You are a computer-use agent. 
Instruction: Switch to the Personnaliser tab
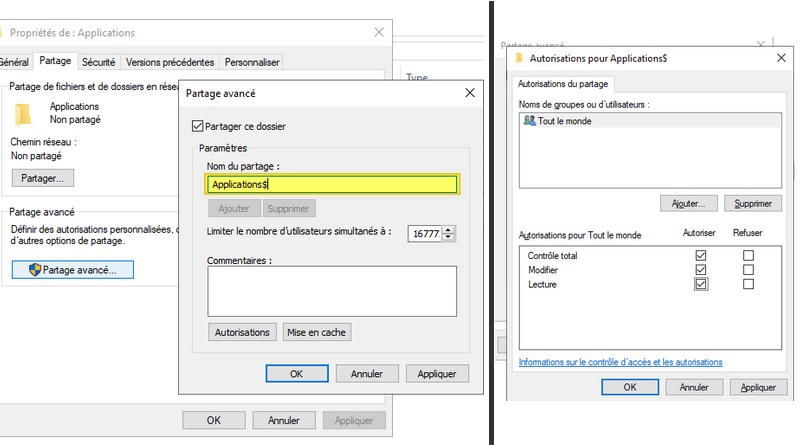pos(251,62)
